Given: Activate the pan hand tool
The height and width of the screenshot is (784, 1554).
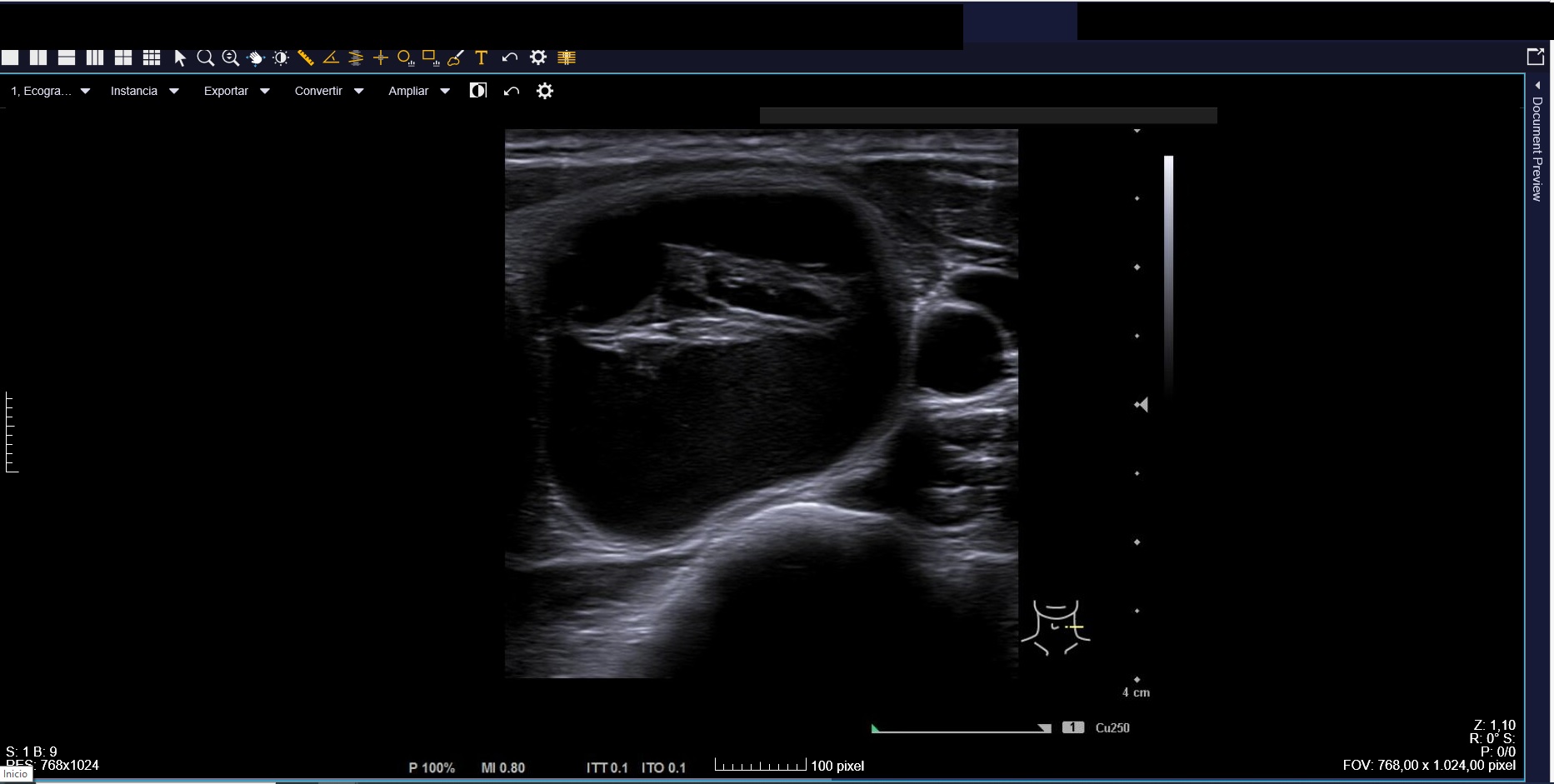Looking at the screenshot, I should 256,57.
